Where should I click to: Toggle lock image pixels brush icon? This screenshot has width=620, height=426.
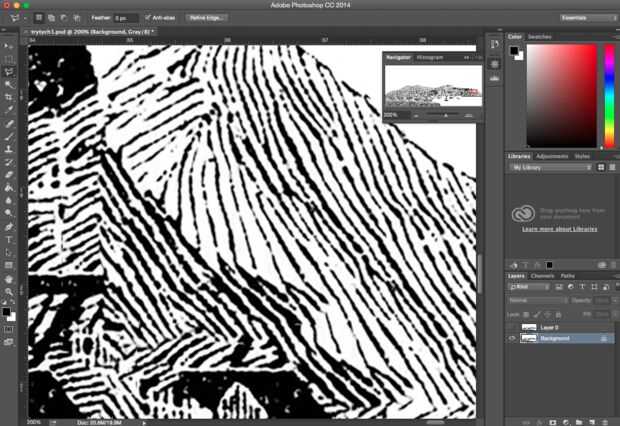point(537,314)
